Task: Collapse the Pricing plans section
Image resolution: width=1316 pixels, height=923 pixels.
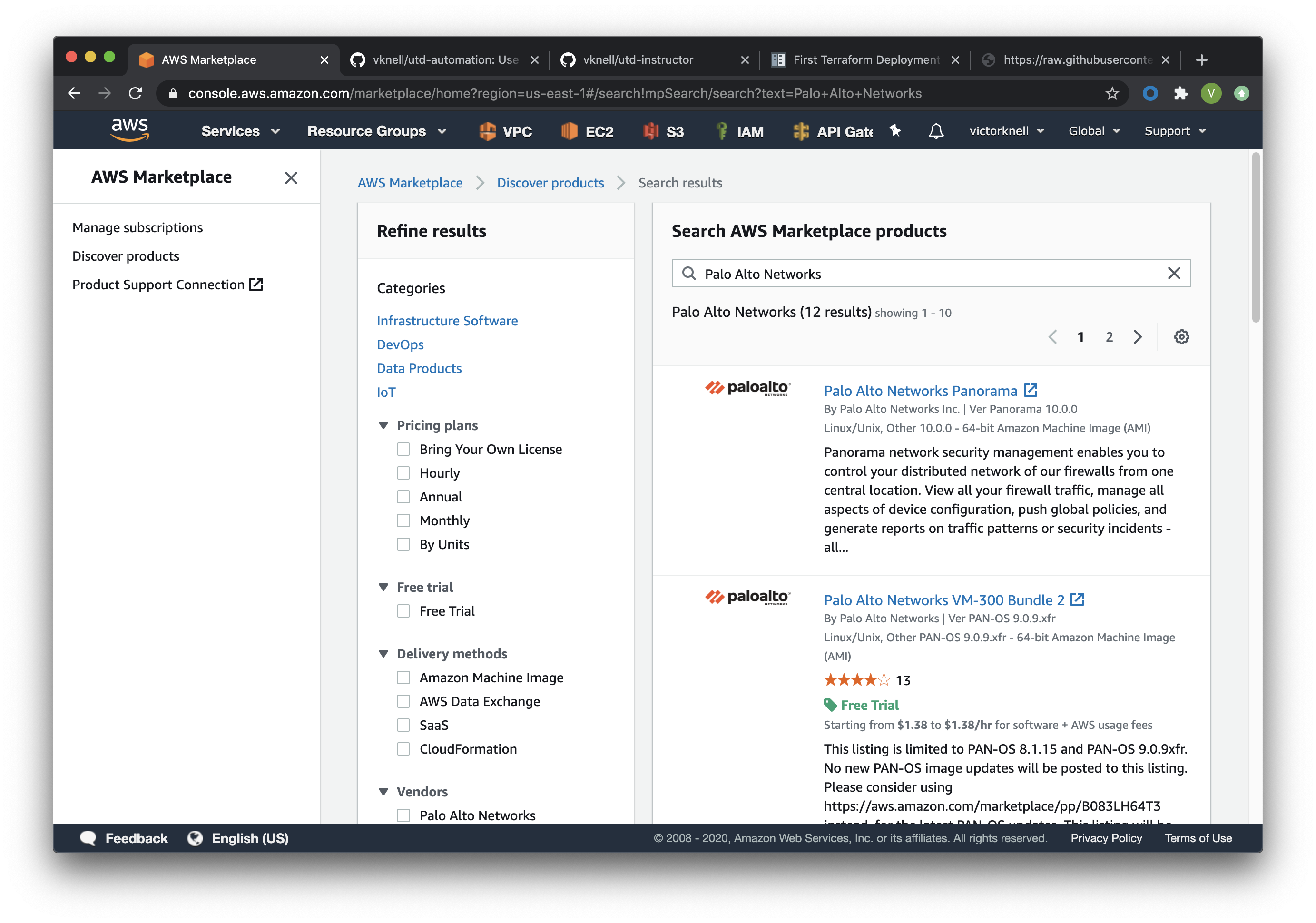Action: (x=383, y=425)
